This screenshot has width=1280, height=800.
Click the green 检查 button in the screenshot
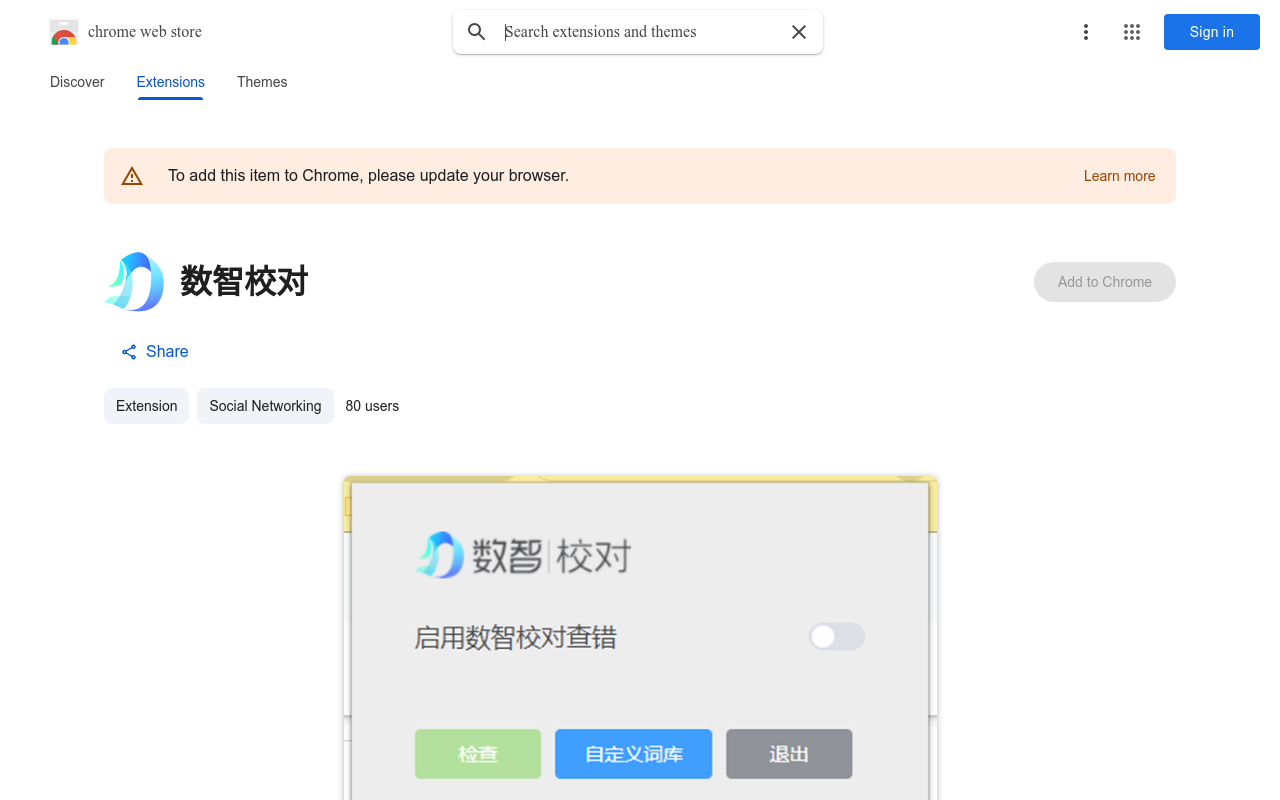click(478, 754)
